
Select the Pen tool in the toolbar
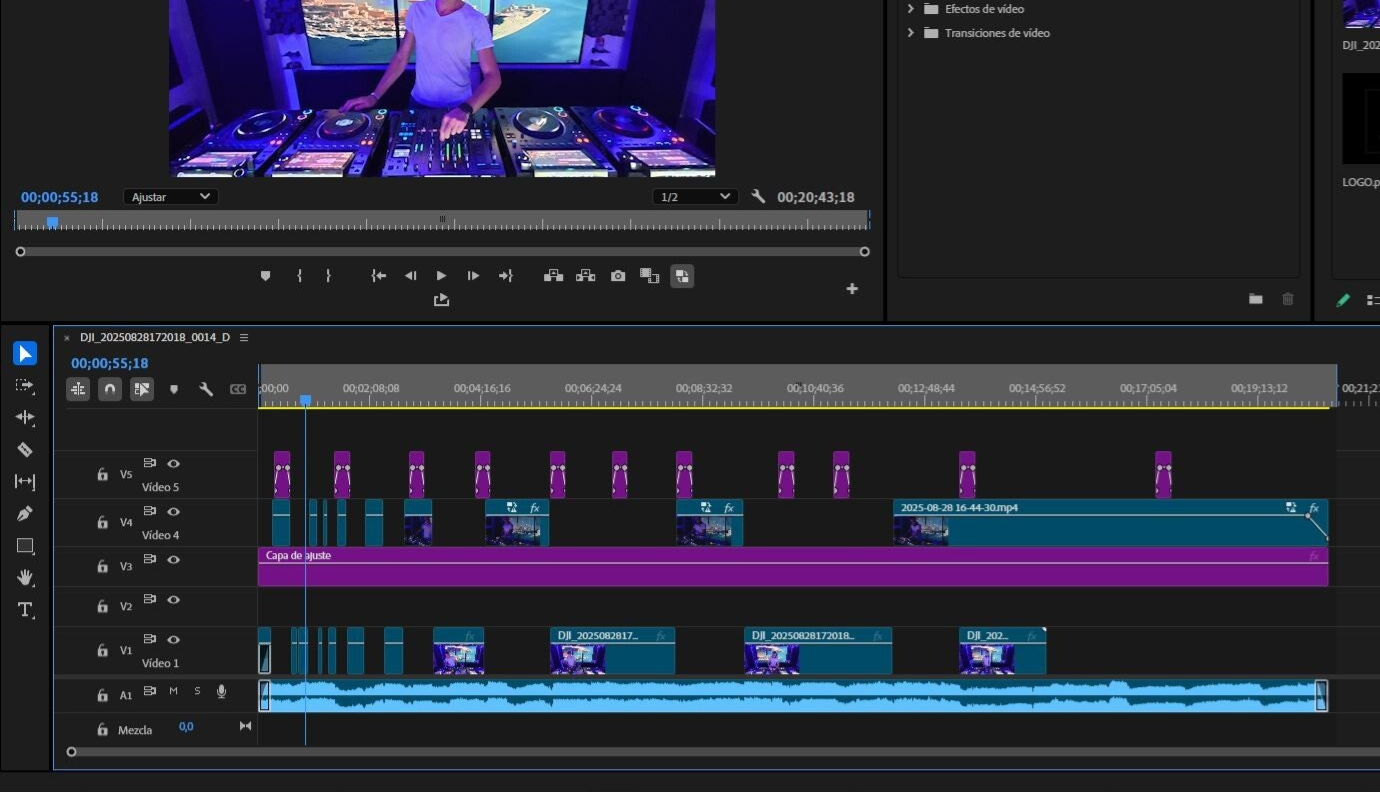tap(25, 513)
